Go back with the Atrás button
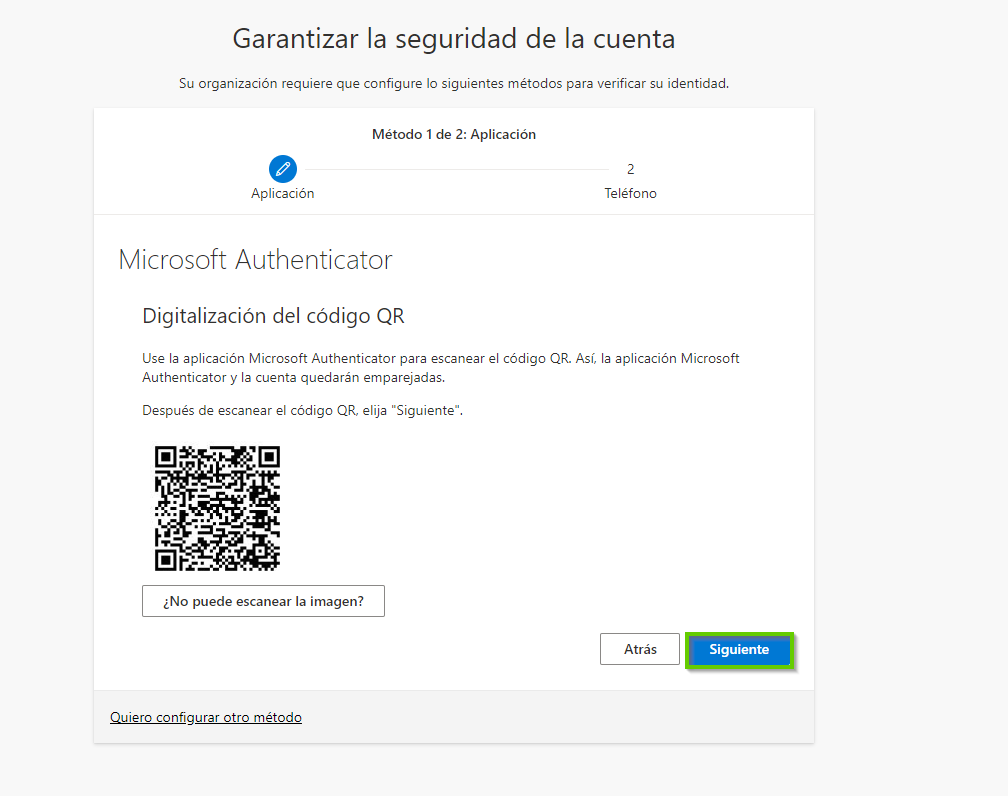1008x796 pixels. pyautogui.click(x=640, y=649)
